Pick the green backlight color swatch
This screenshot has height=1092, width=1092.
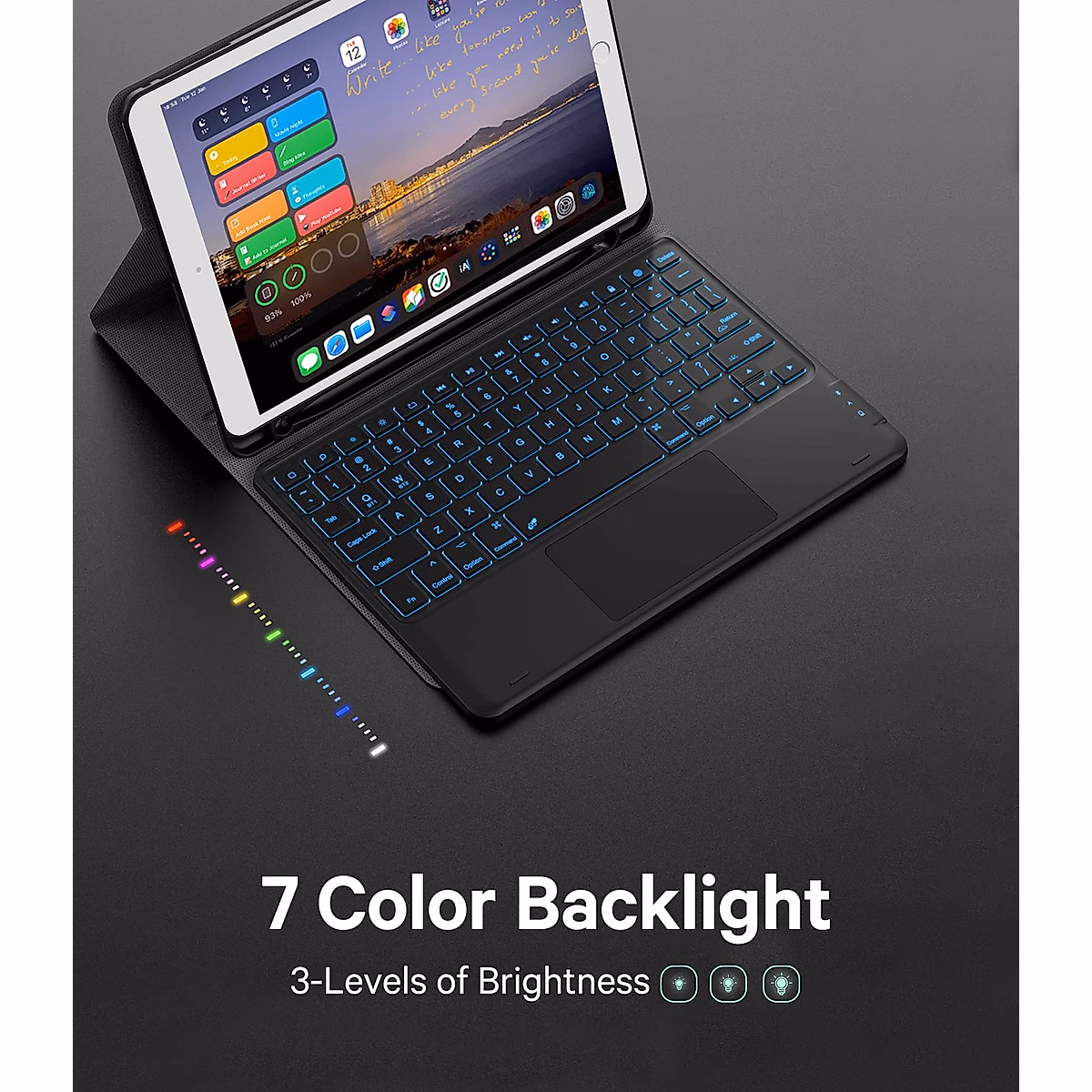coord(273,634)
